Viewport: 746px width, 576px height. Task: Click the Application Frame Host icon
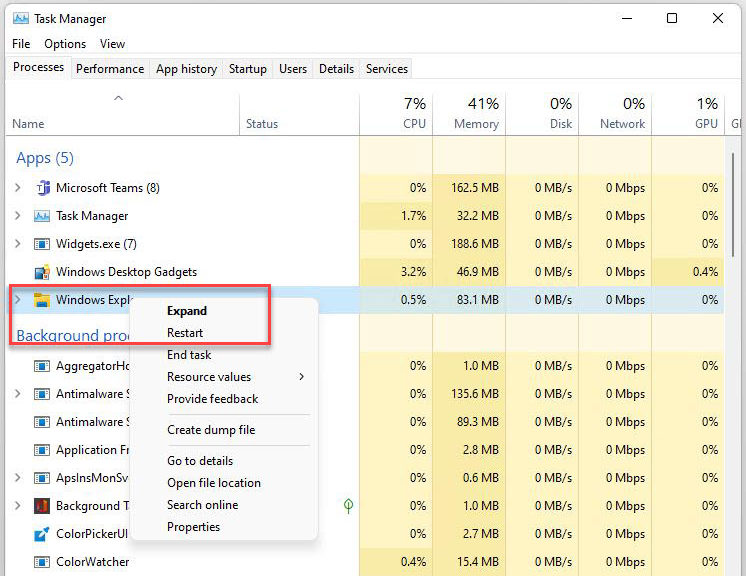point(42,450)
